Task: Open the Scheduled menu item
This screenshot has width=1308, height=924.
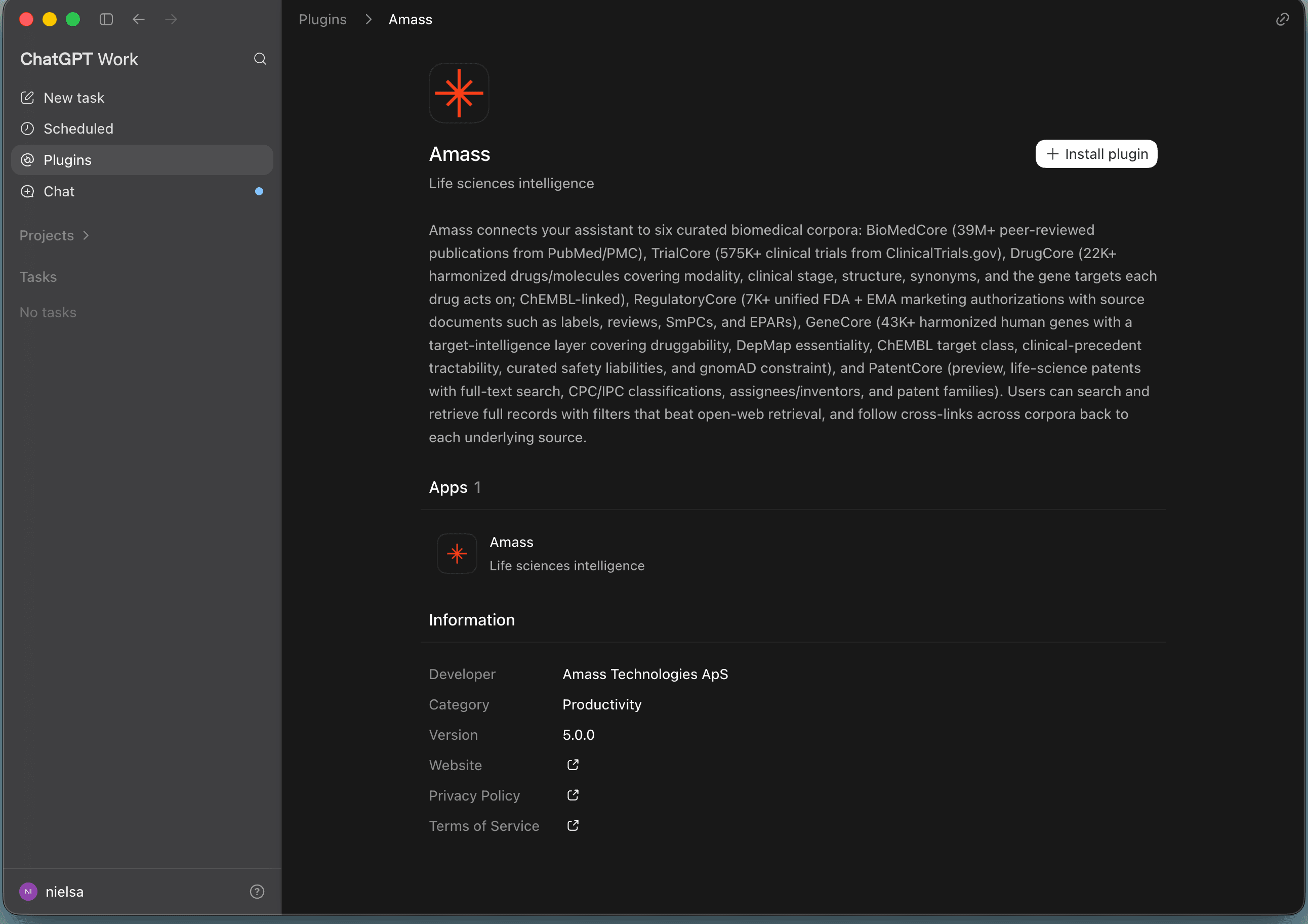Action: click(142, 129)
